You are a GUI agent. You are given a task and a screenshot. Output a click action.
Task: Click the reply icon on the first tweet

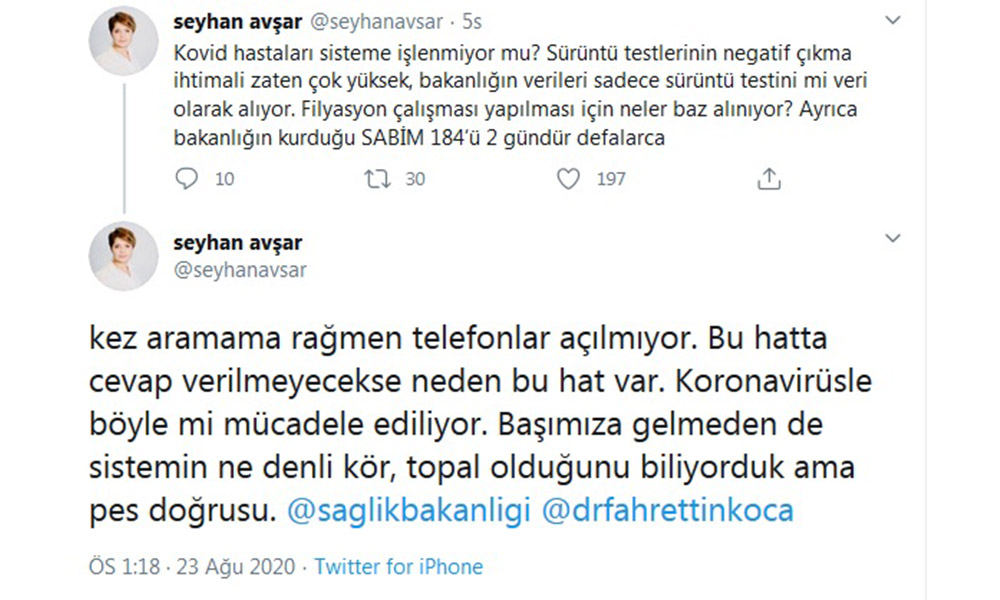(x=187, y=179)
